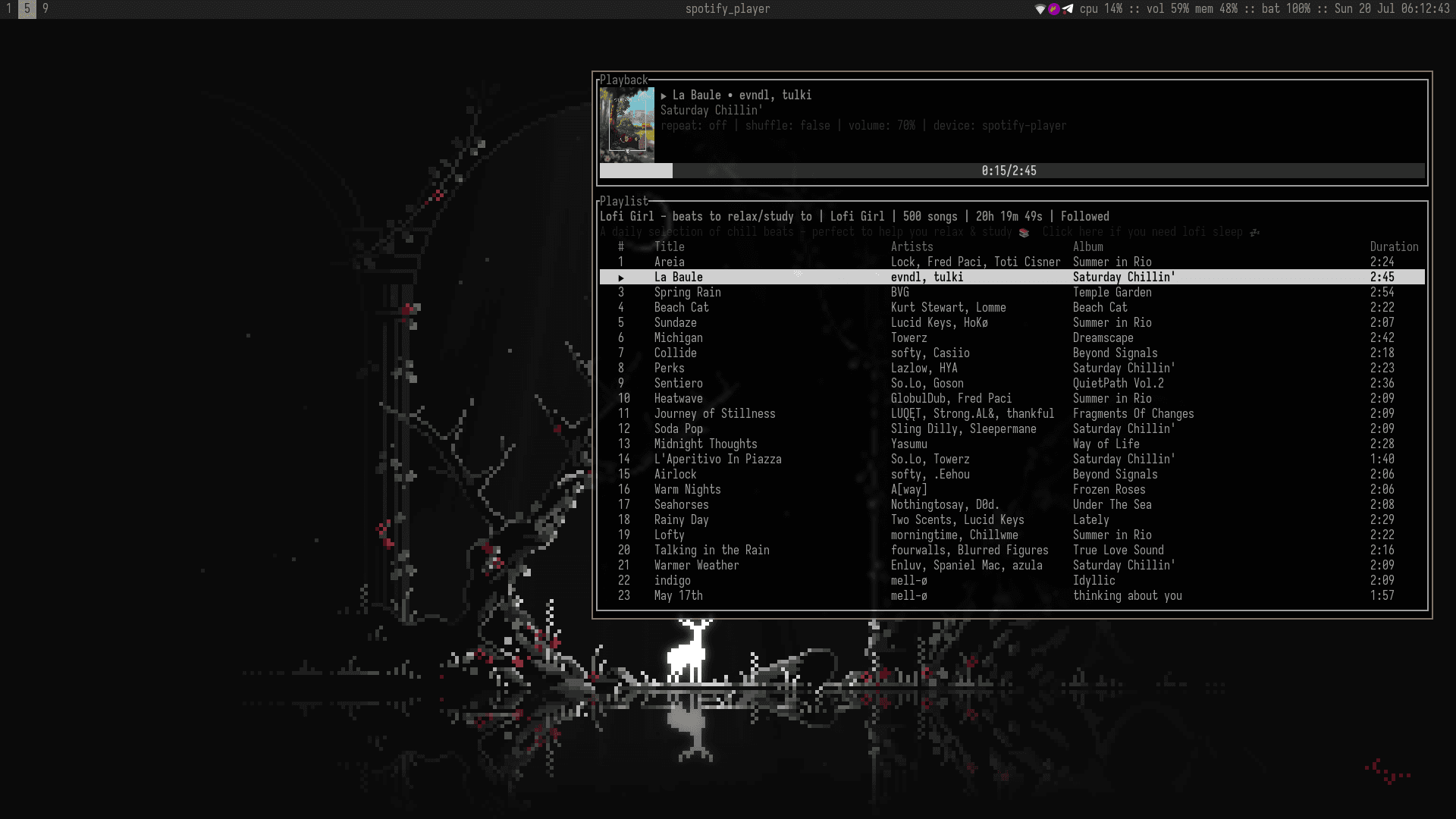Click the spotify_player title in the top bar
Screen dimensions: 1456x819
(x=726, y=9)
